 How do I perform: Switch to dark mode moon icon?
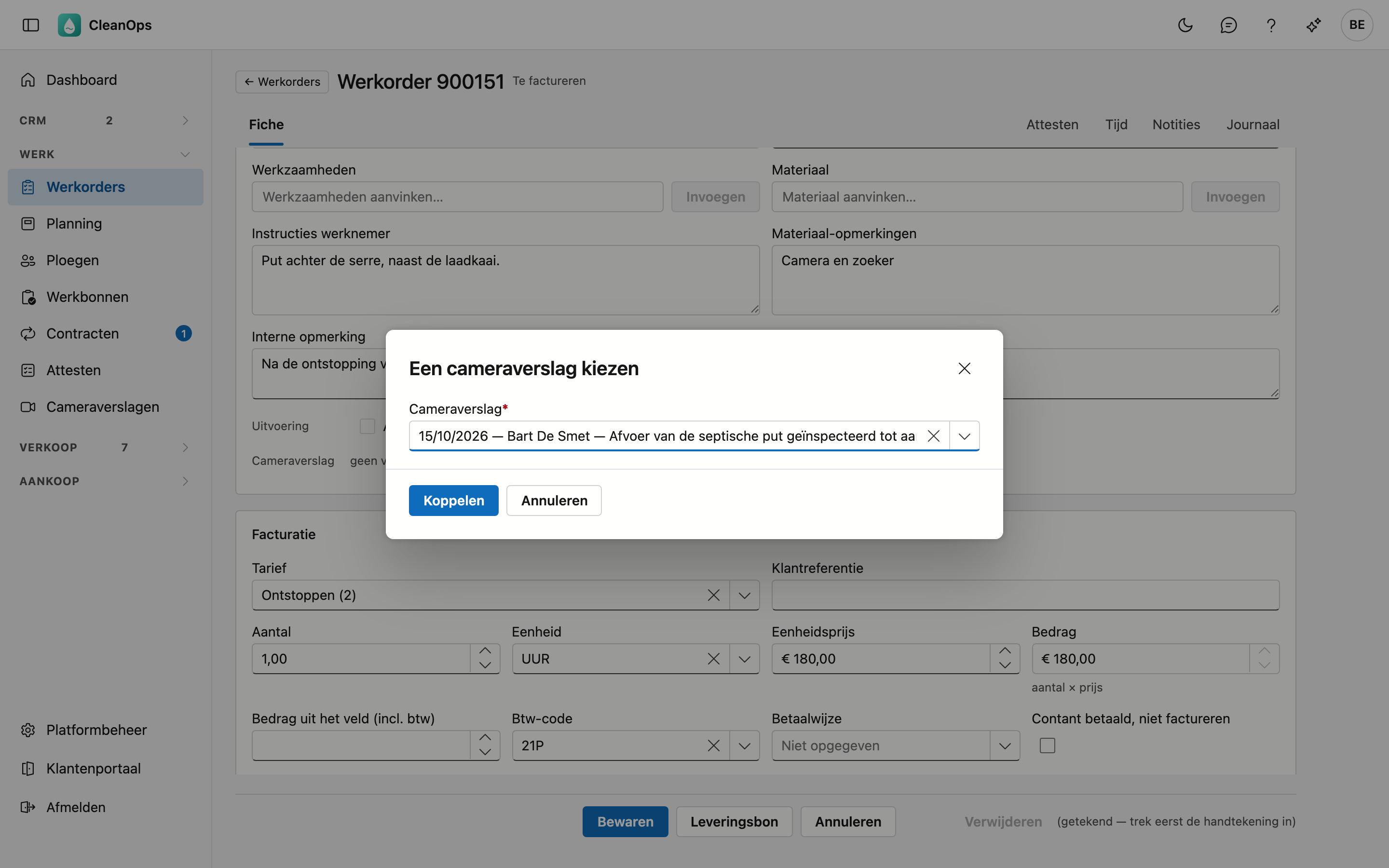(1185, 25)
